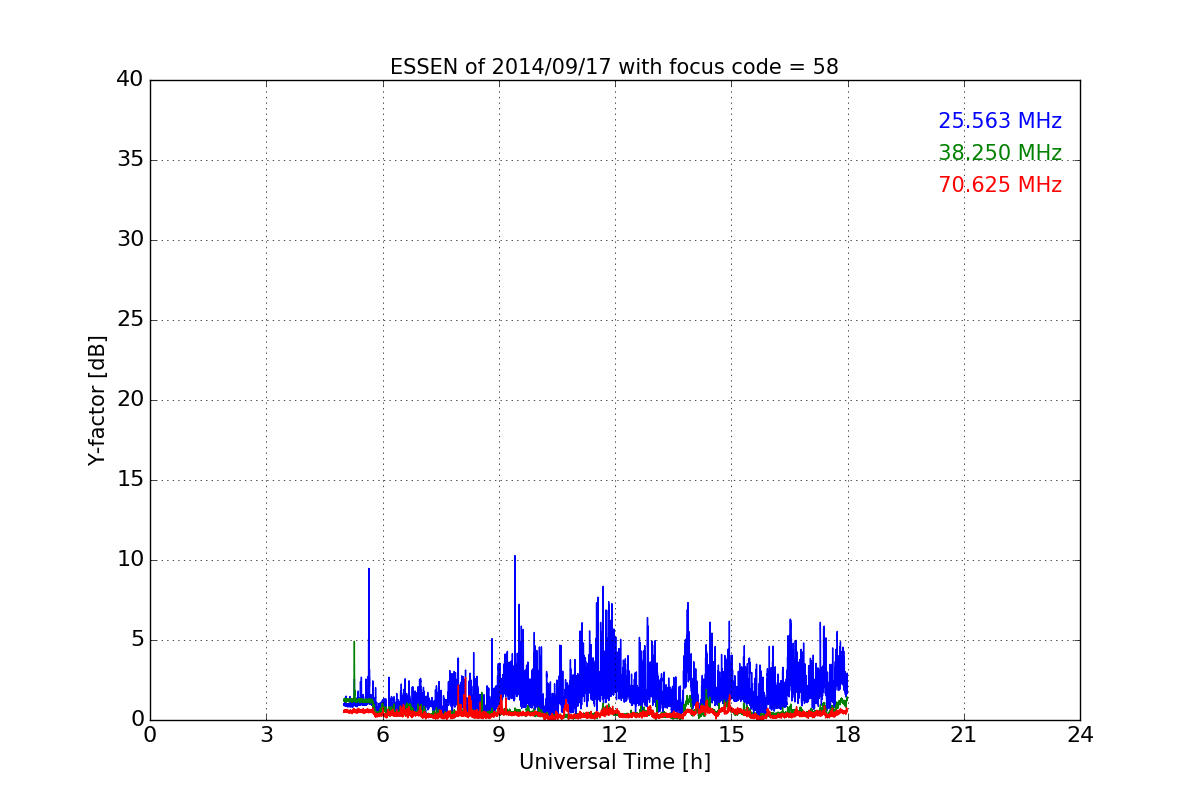Viewport: 1200px width, 800px height.
Task: Click the green spike peak near 5.3 h
Action: pos(354,643)
